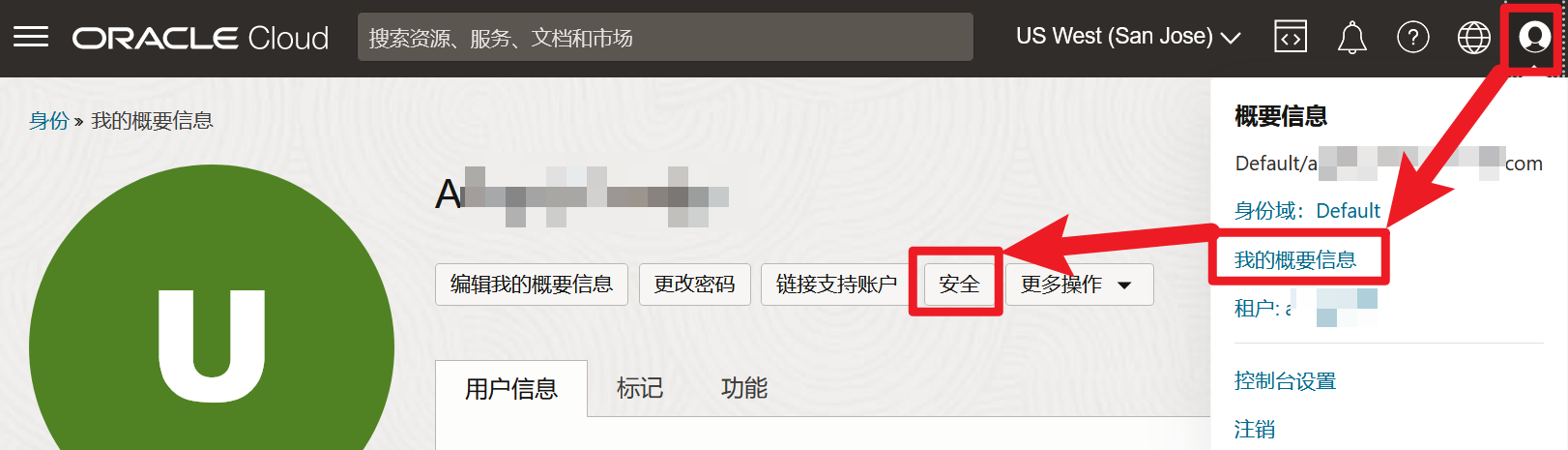Open the notifications bell icon
Screen dimensions: 1568x450
[1351, 37]
